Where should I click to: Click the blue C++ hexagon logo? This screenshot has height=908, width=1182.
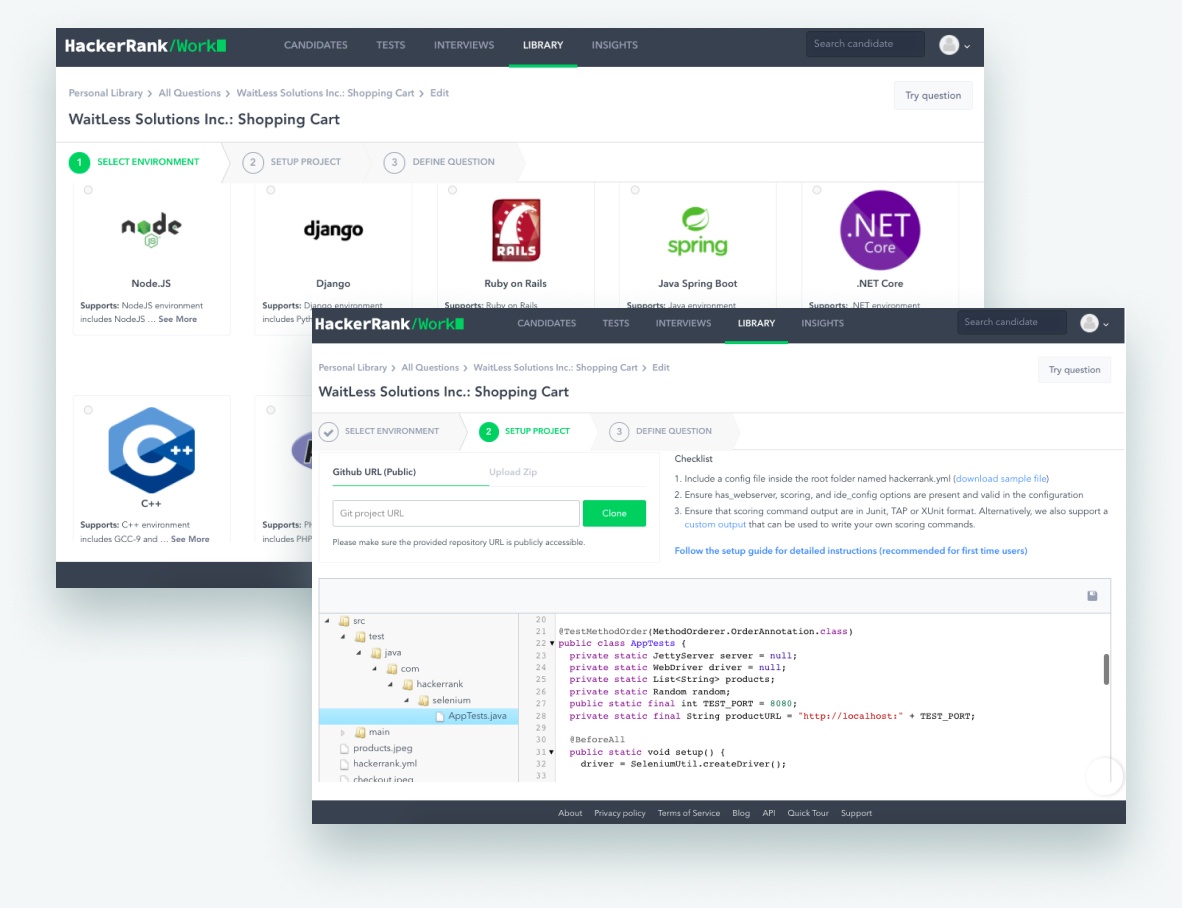coord(152,450)
